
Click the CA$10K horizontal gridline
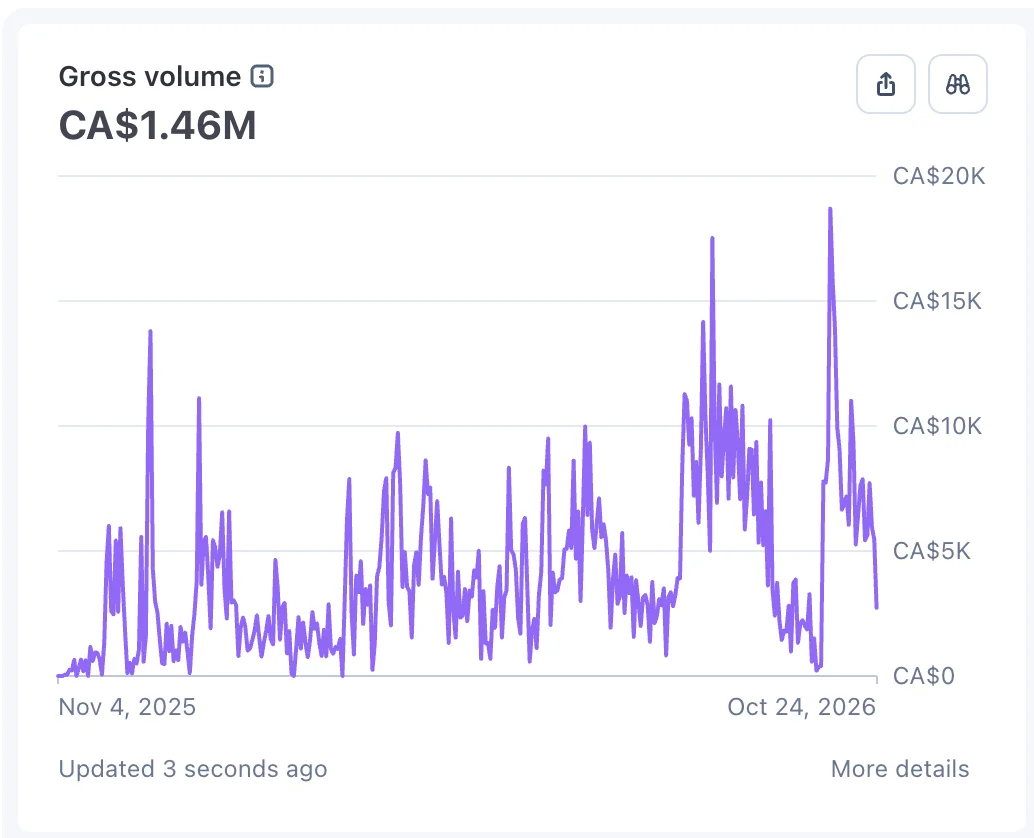467,426
